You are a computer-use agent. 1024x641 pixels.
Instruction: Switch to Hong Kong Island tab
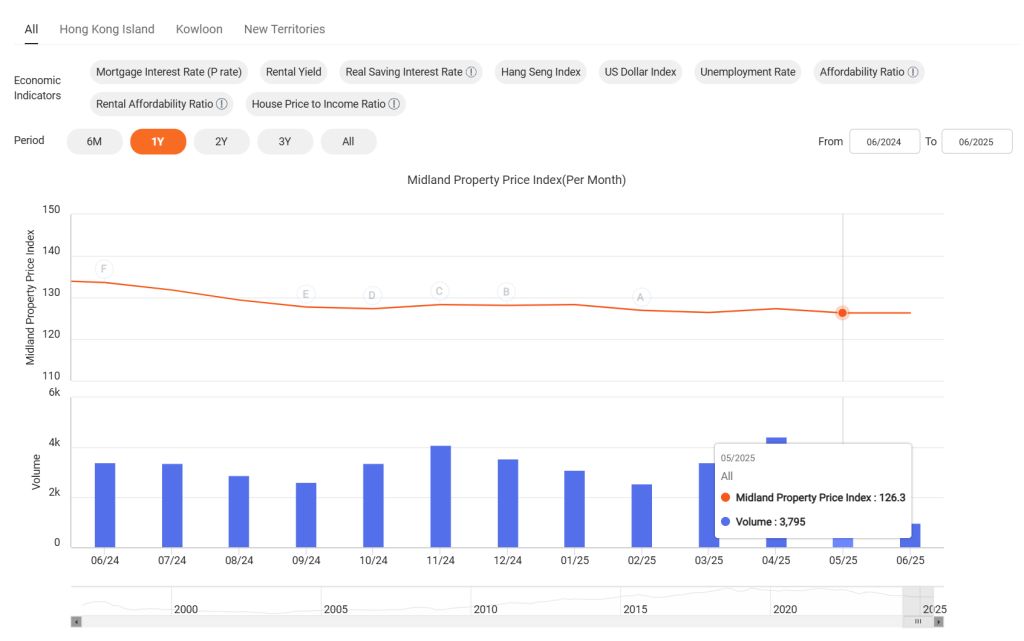tap(107, 29)
